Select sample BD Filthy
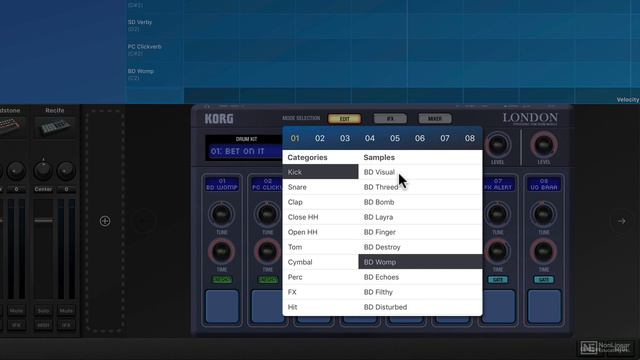 (420, 292)
